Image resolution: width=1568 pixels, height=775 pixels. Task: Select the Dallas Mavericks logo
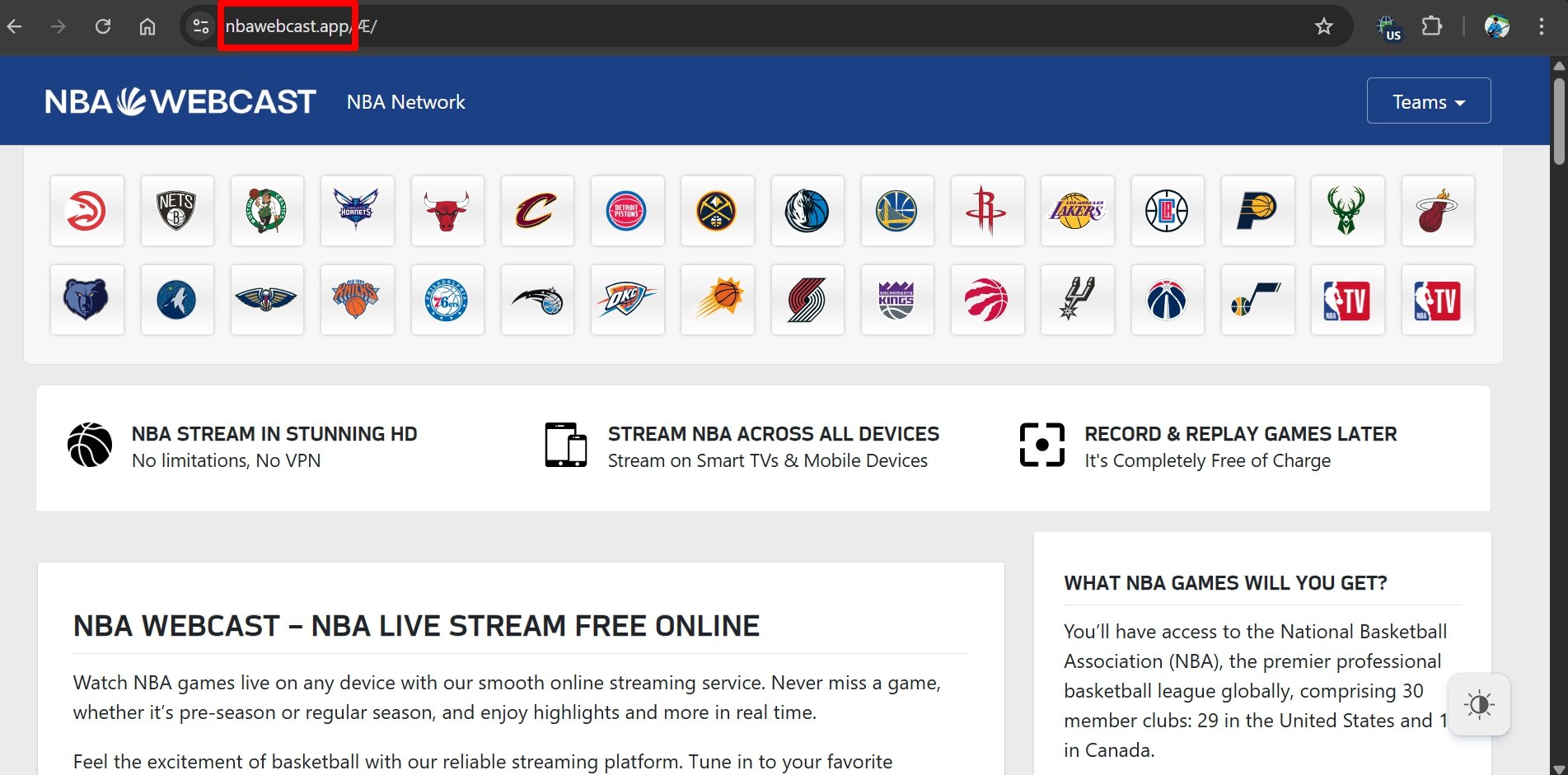click(807, 211)
